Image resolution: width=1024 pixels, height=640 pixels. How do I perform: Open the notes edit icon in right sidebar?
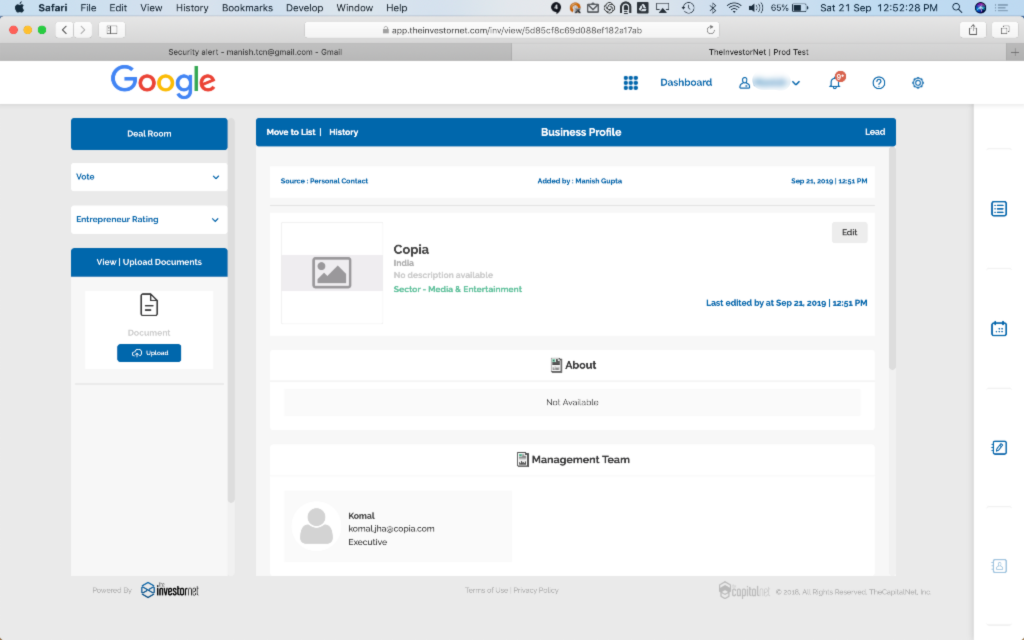coord(999,447)
